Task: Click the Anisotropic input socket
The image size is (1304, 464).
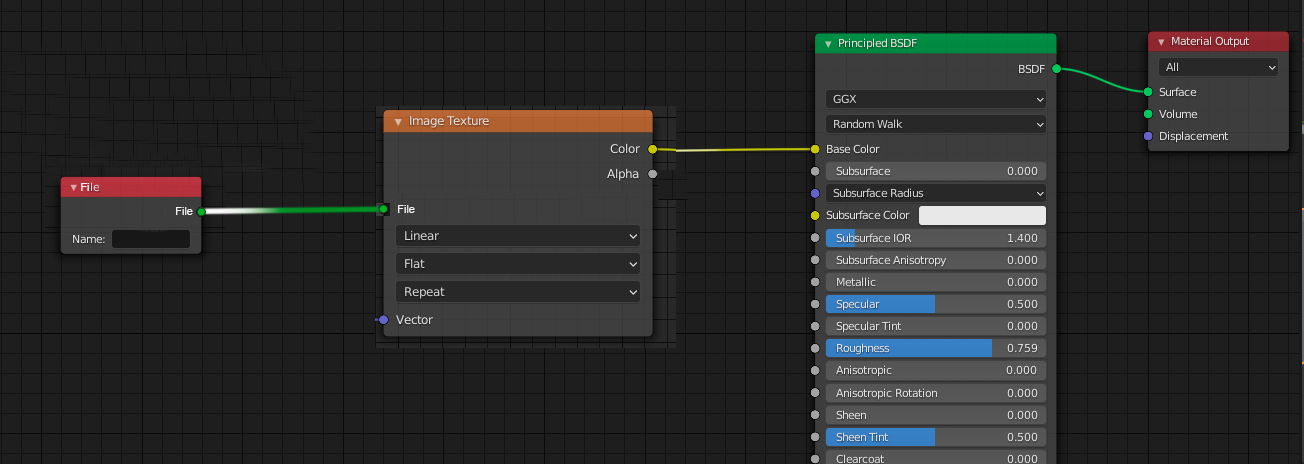Action: (x=815, y=370)
